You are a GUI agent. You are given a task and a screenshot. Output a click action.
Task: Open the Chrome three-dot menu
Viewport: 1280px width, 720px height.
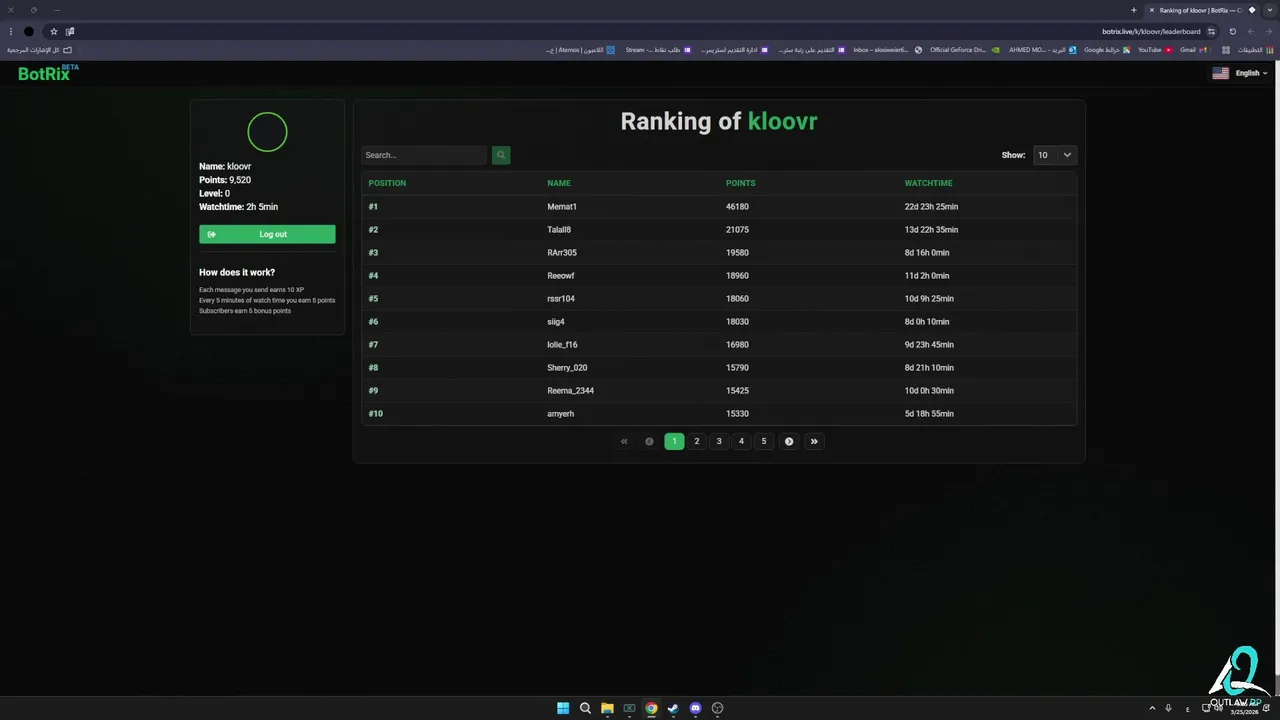click(10, 31)
